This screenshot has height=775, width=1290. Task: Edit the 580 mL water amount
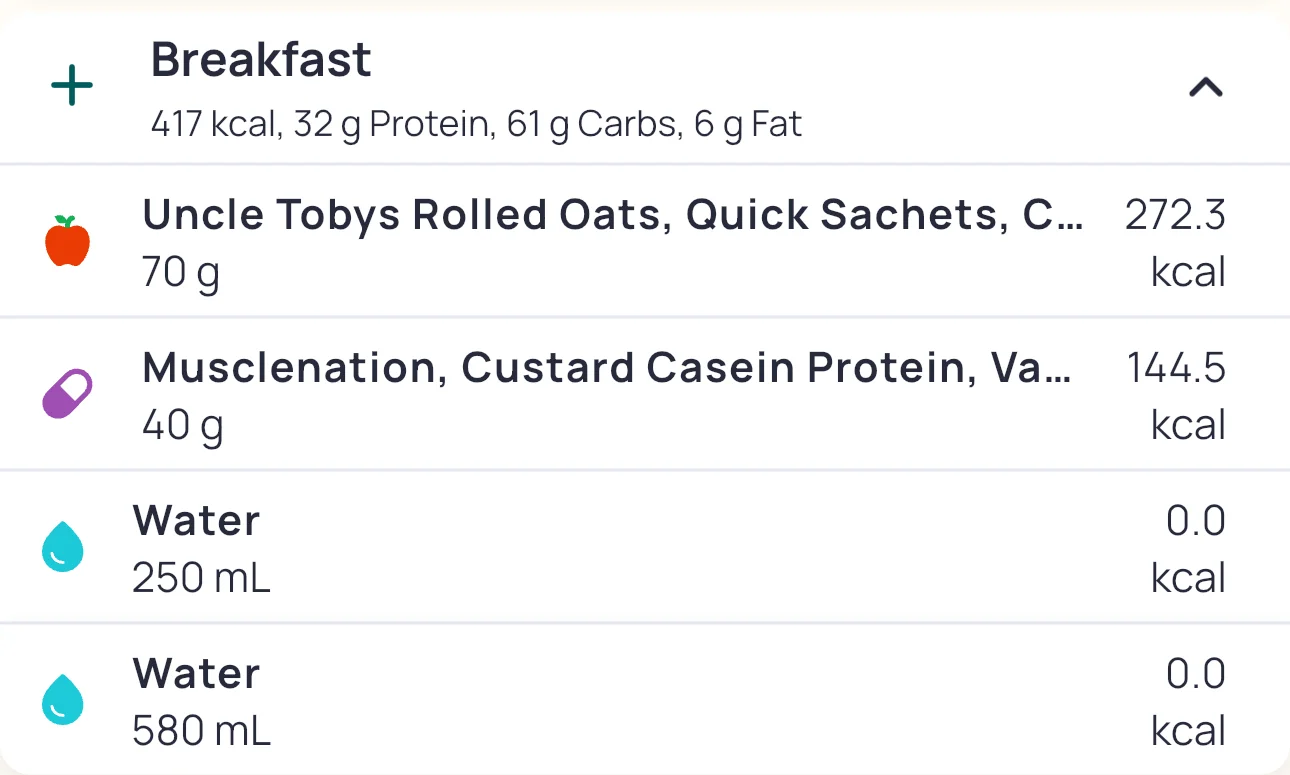tap(201, 731)
